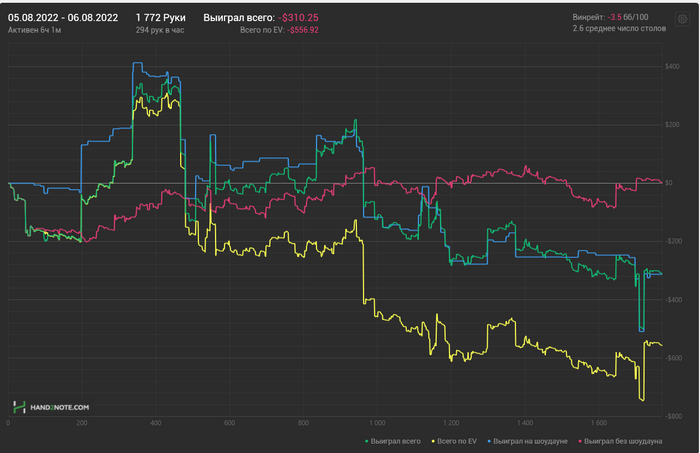Click the -$400 y-axis label
Viewport: 700px width, 453px height.
[673, 299]
